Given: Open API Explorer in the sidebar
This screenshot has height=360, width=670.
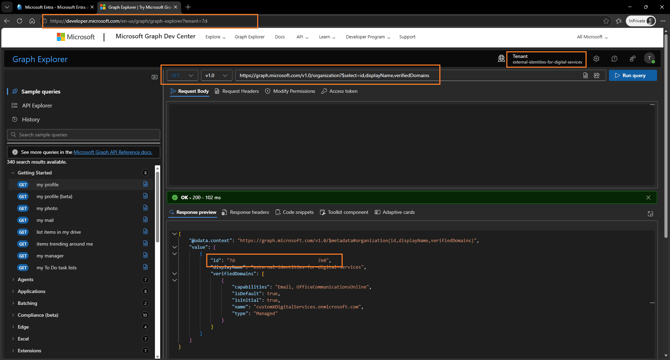Looking at the screenshot, I should [37, 105].
